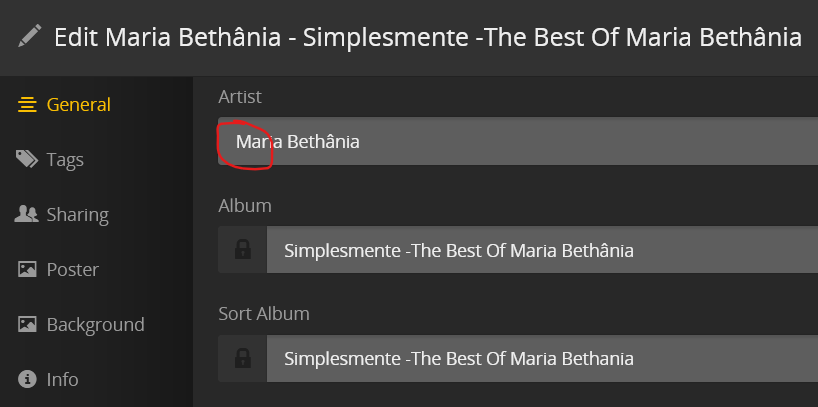Click into the Artist text field
Image resolution: width=818 pixels, height=407 pixels.
[x=520, y=141]
